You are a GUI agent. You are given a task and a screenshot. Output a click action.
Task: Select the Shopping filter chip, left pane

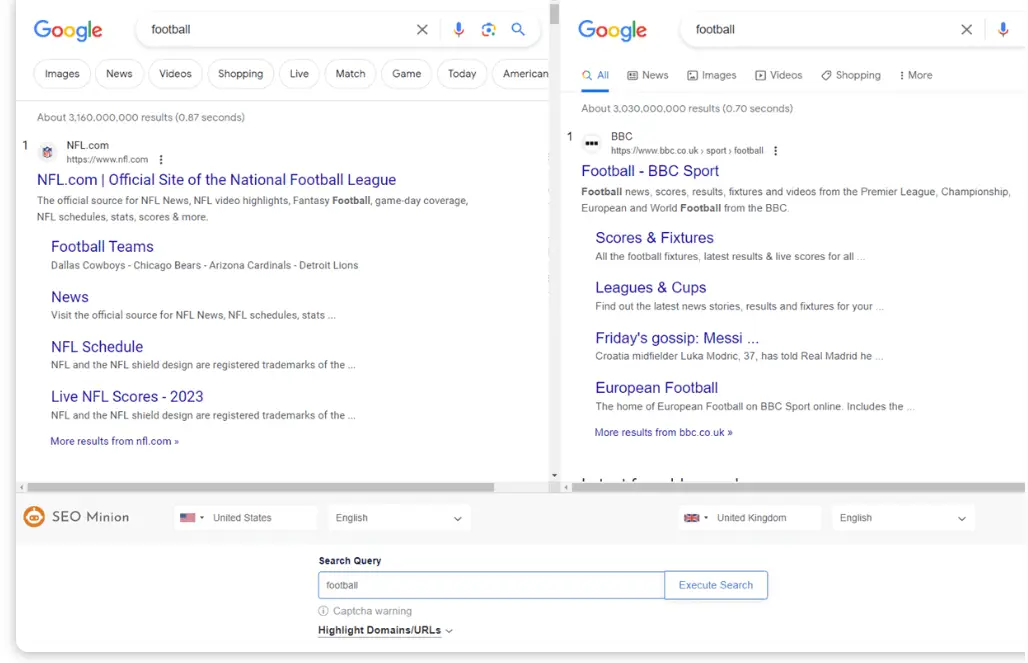(x=241, y=74)
